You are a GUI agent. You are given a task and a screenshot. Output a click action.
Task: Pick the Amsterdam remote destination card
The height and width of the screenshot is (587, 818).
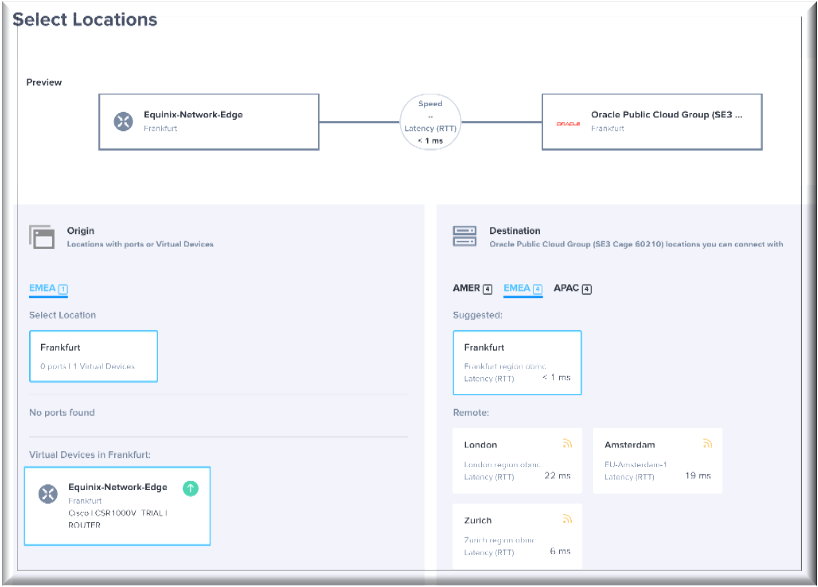click(657, 460)
